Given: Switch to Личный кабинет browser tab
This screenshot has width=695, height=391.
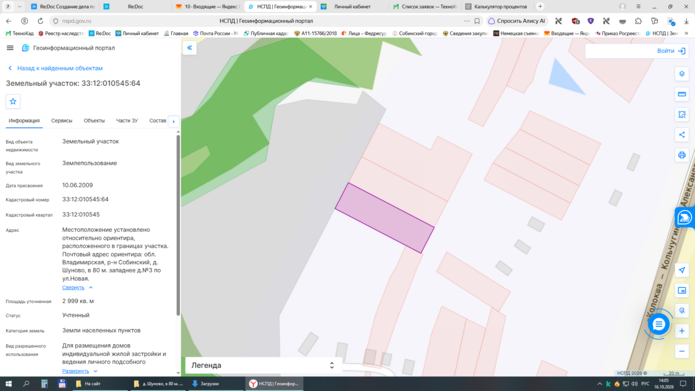Looking at the screenshot, I should pyautogui.click(x=352, y=7).
